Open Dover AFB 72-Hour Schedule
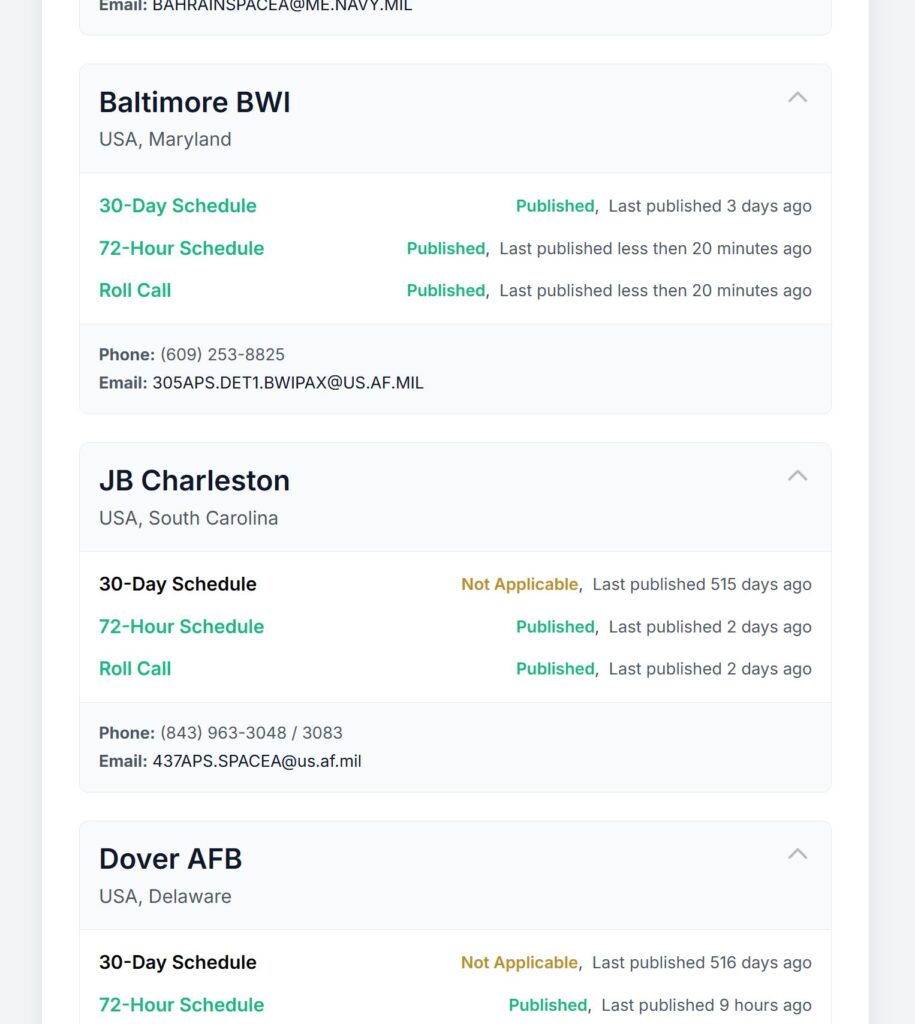This screenshot has width=915, height=1024. click(x=181, y=1005)
